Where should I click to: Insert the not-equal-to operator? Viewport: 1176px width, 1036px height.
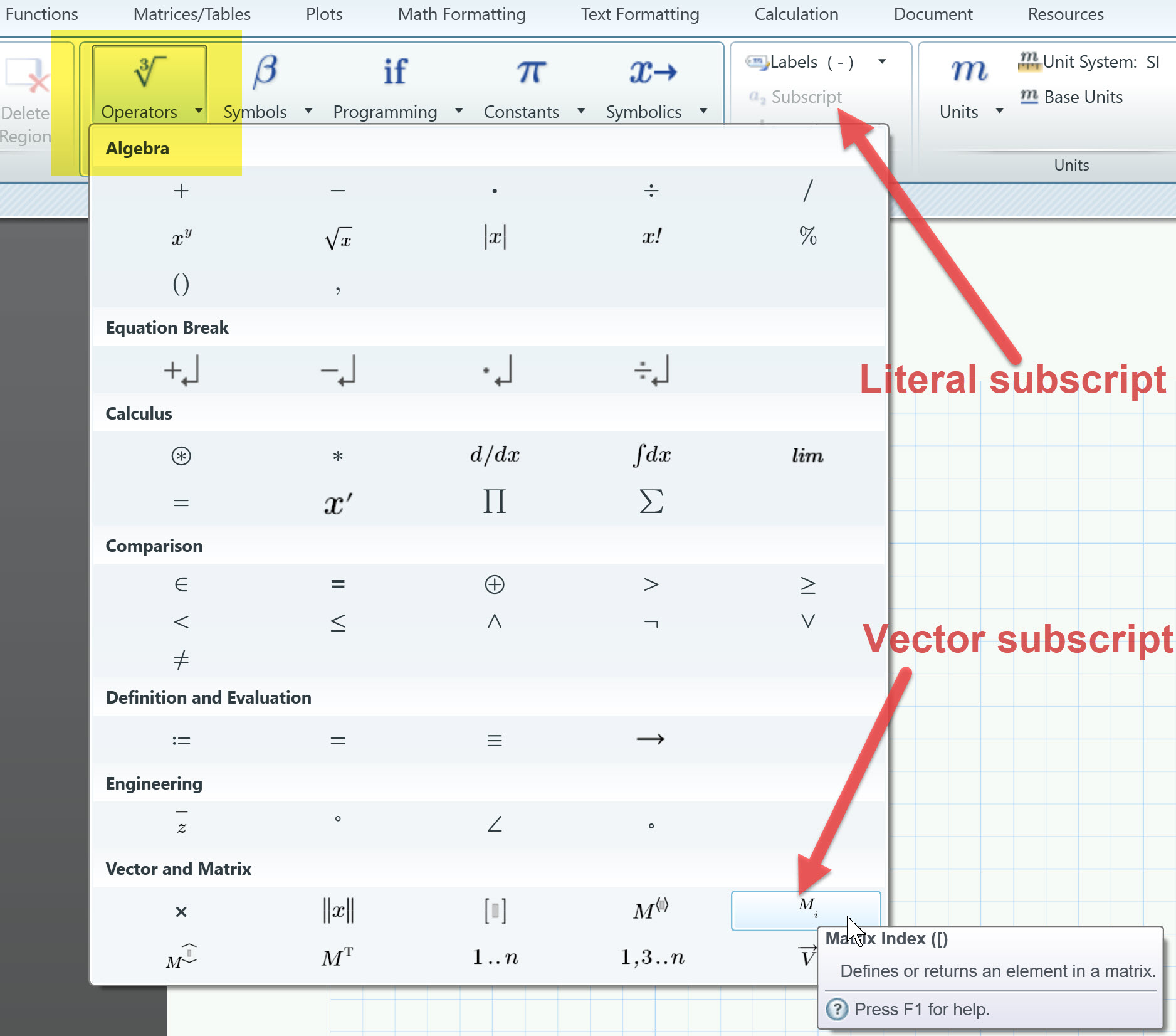[x=181, y=660]
